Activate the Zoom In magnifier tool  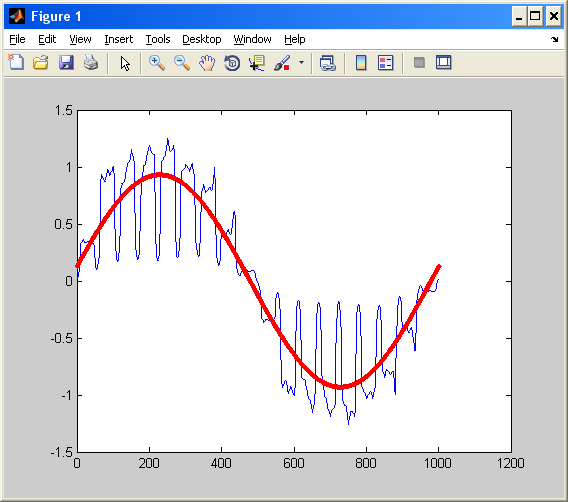[x=157, y=63]
